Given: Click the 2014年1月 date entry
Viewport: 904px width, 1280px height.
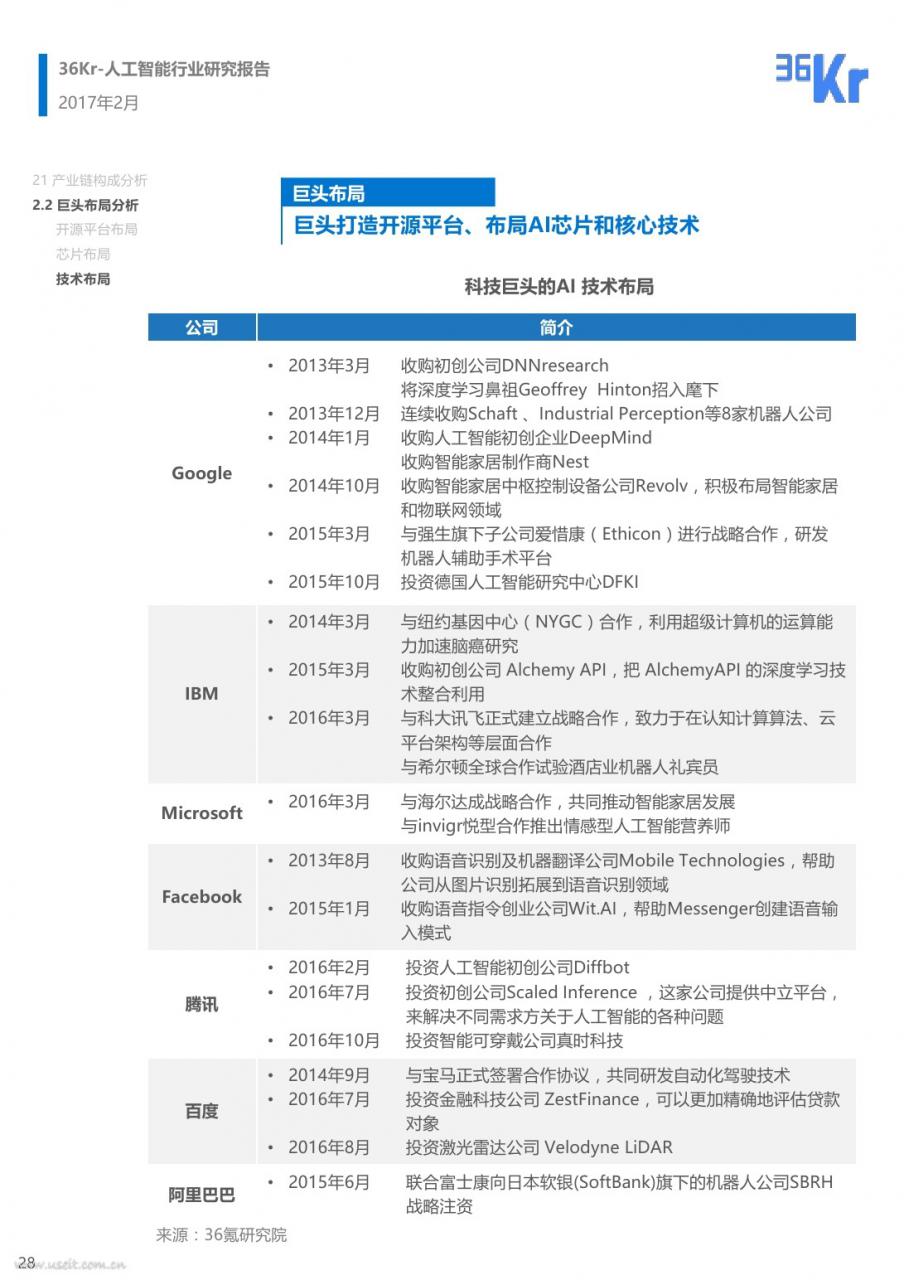Looking at the screenshot, I should (x=328, y=437).
